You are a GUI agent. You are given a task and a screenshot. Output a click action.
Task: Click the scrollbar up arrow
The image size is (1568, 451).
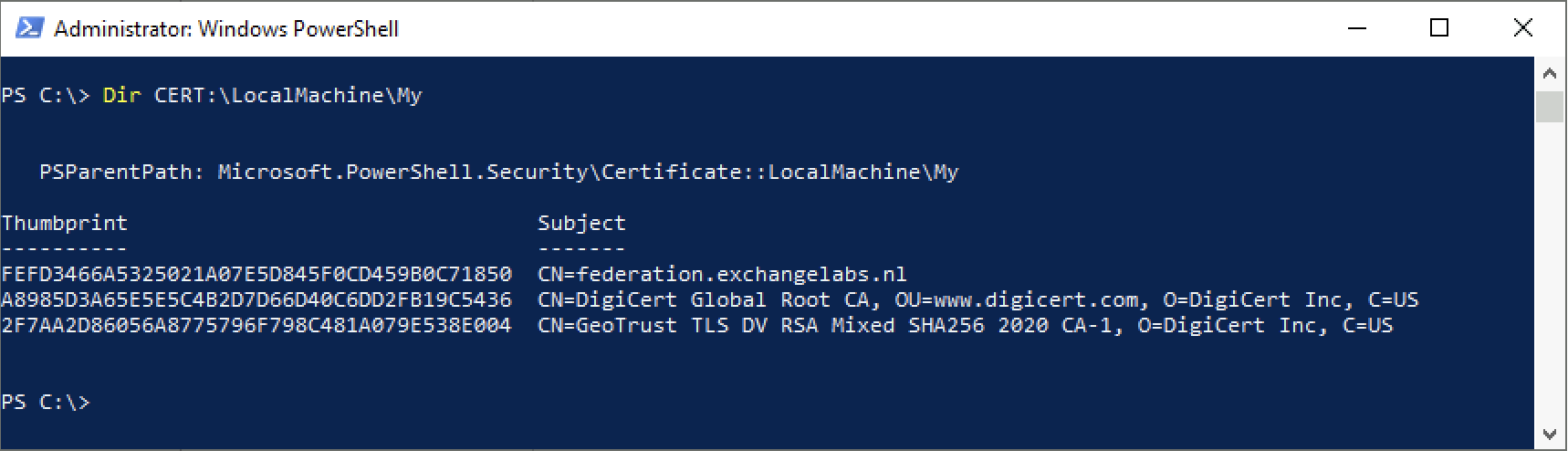1549,73
